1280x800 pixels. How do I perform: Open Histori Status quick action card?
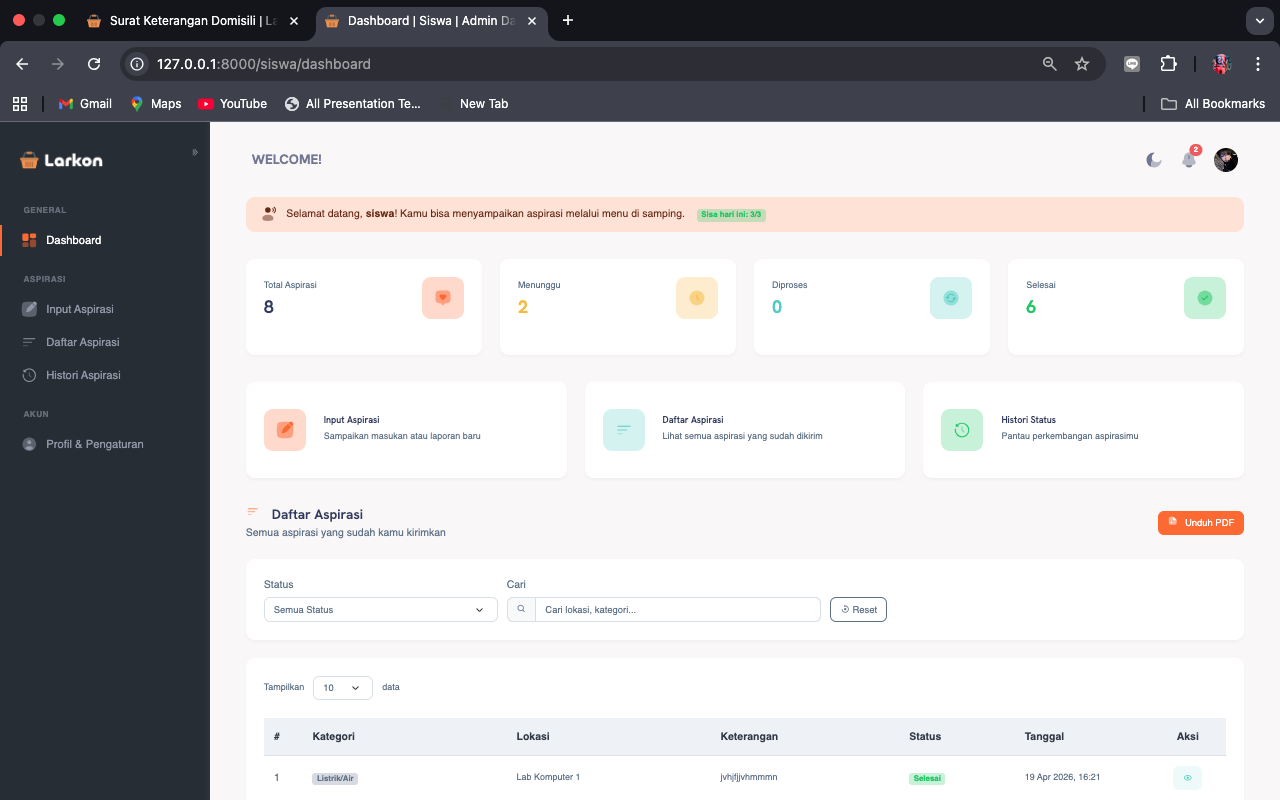point(1083,430)
